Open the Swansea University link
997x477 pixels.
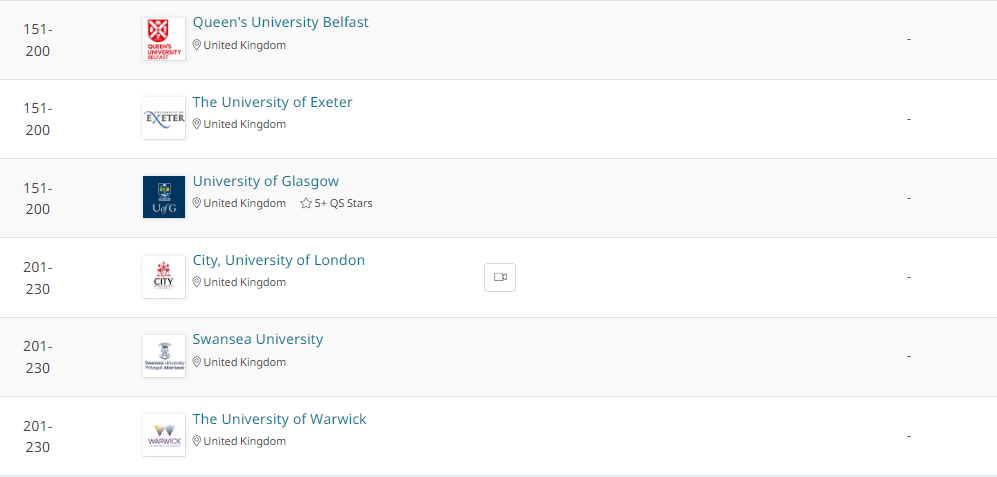click(x=258, y=339)
